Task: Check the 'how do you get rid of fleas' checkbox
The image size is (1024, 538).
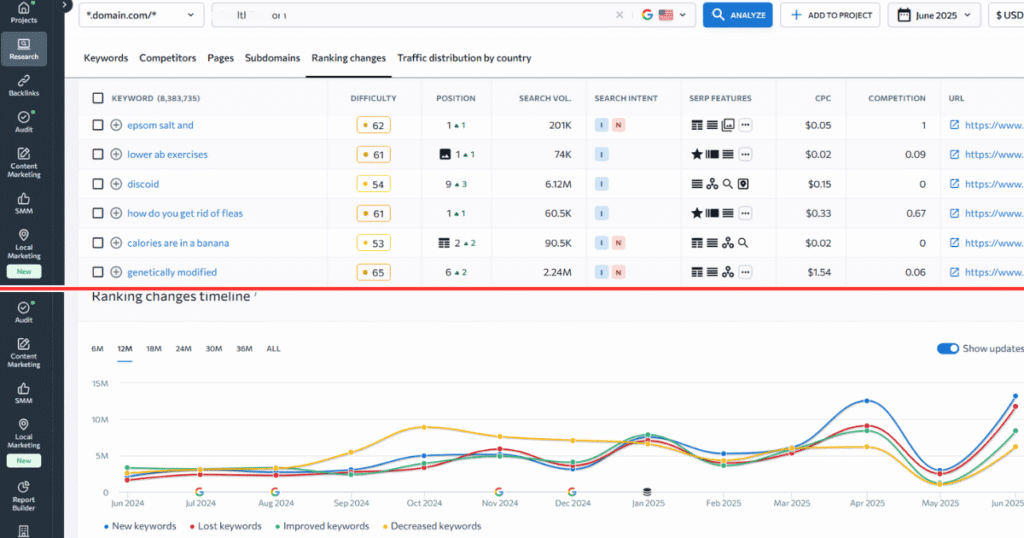Action: click(98, 213)
